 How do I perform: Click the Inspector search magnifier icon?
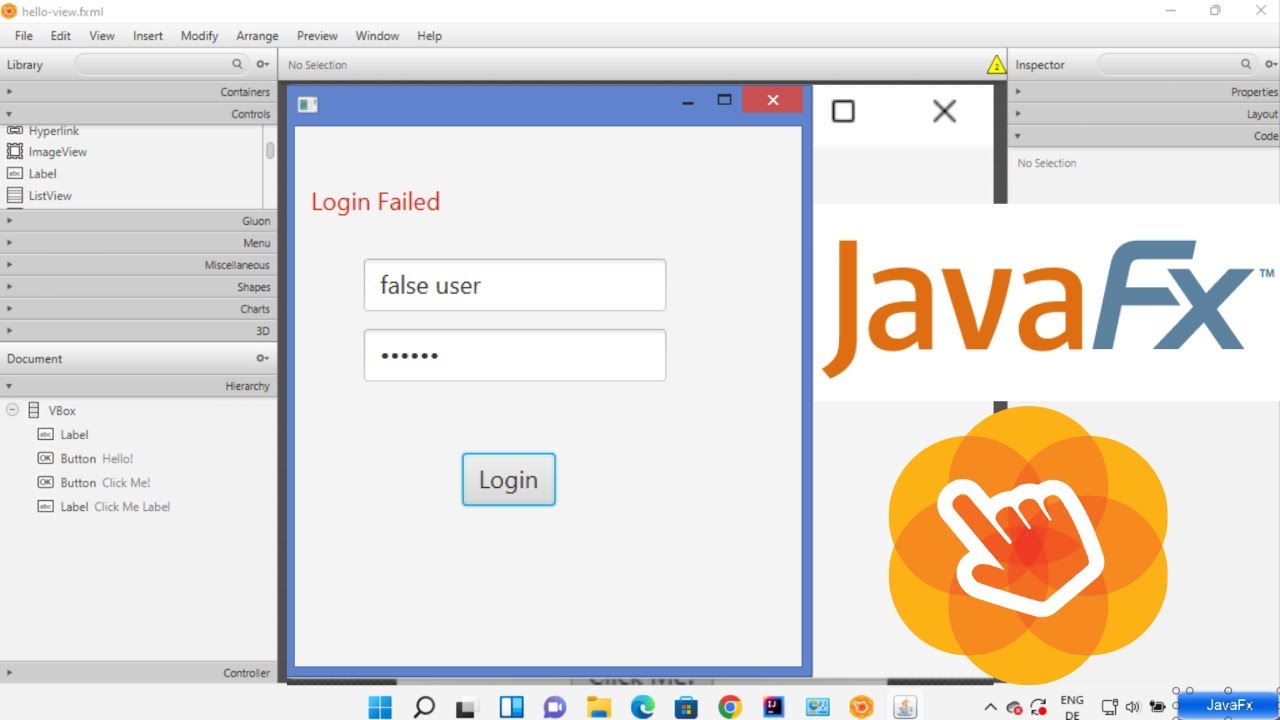pos(1246,64)
